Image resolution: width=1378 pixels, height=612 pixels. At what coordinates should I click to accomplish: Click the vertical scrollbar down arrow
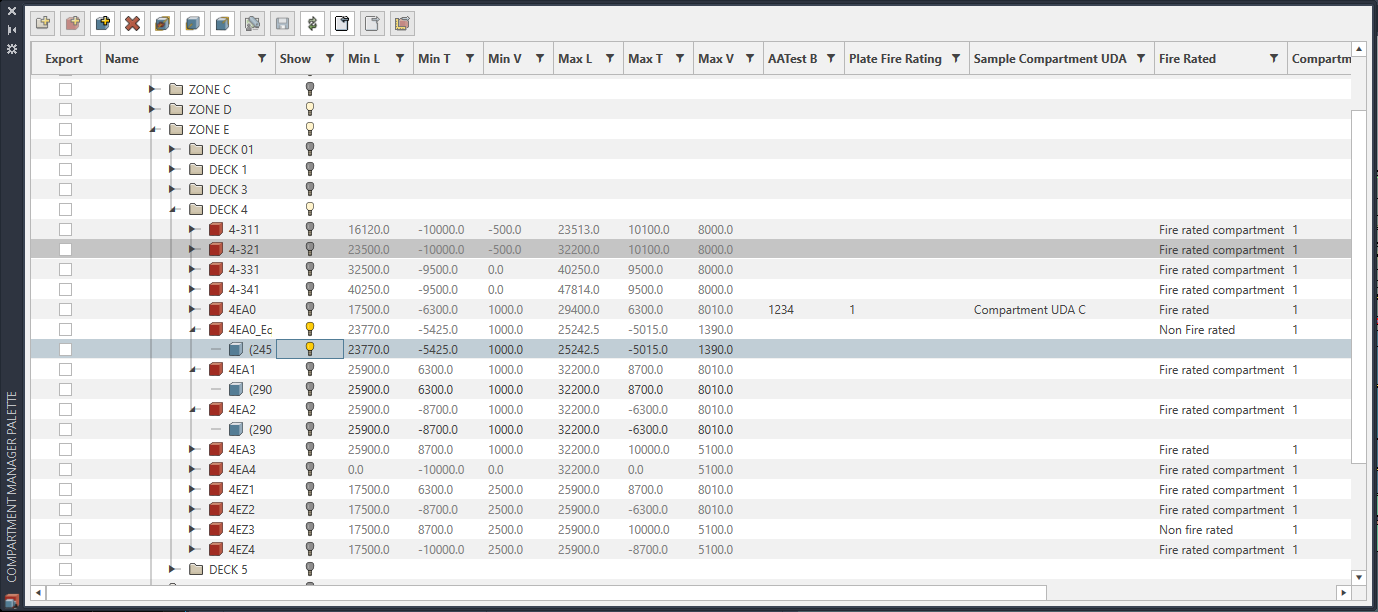pos(1358,577)
